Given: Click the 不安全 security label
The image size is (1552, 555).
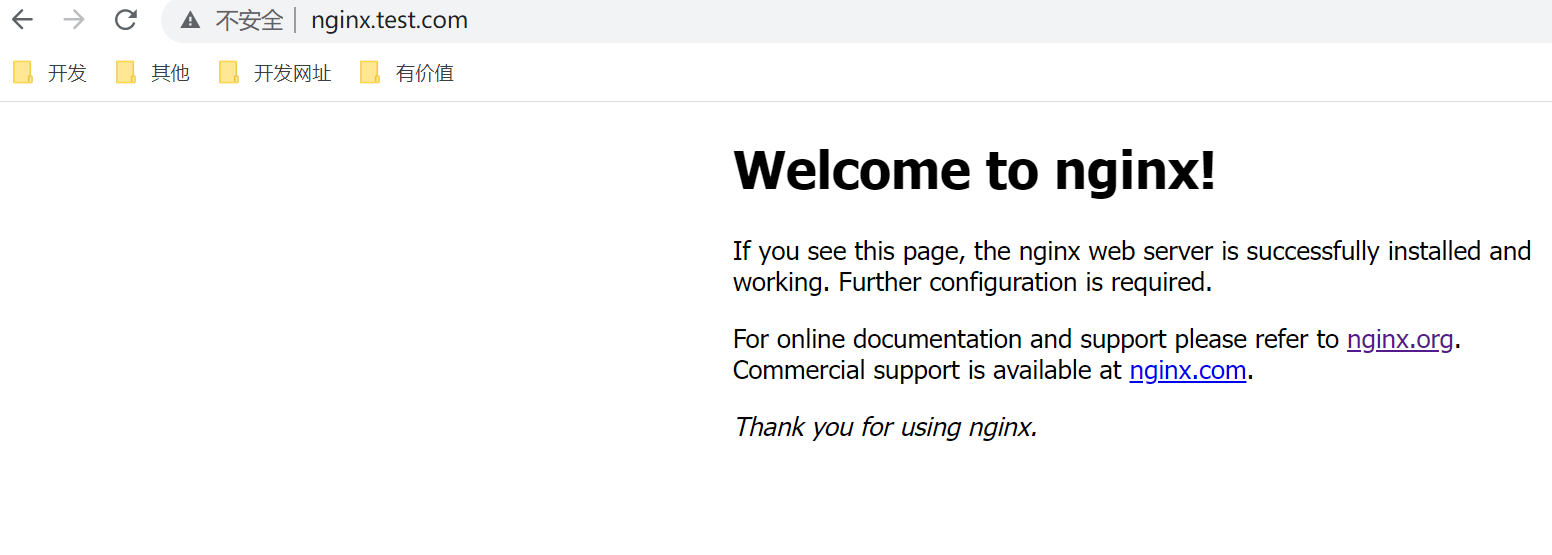Looking at the screenshot, I should coord(249,20).
